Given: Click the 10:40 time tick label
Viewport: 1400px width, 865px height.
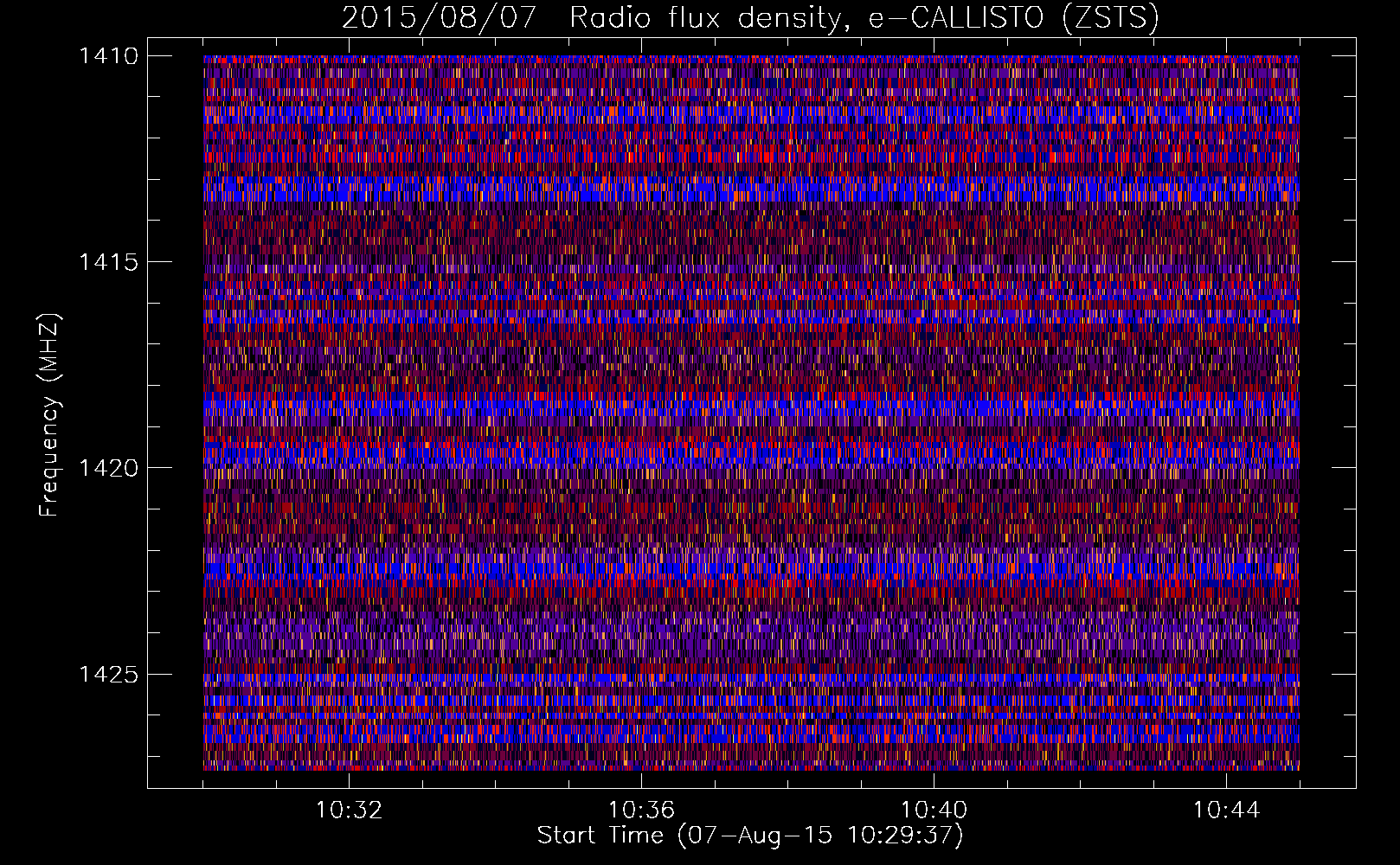Looking at the screenshot, I should pos(934,811).
